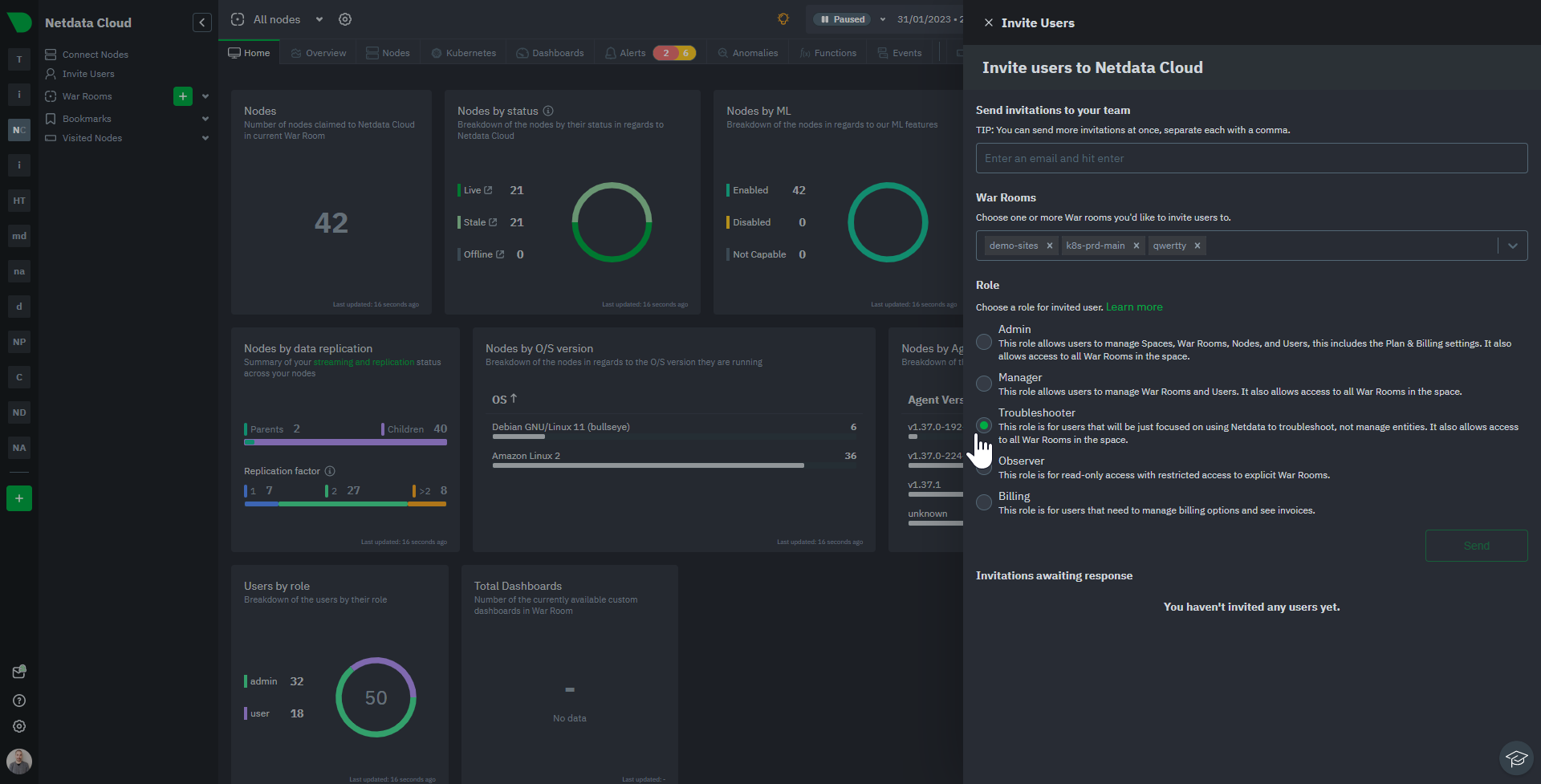This screenshot has height=784, width=1541.
Task: Select the Admin role radio button
Action: click(984, 342)
